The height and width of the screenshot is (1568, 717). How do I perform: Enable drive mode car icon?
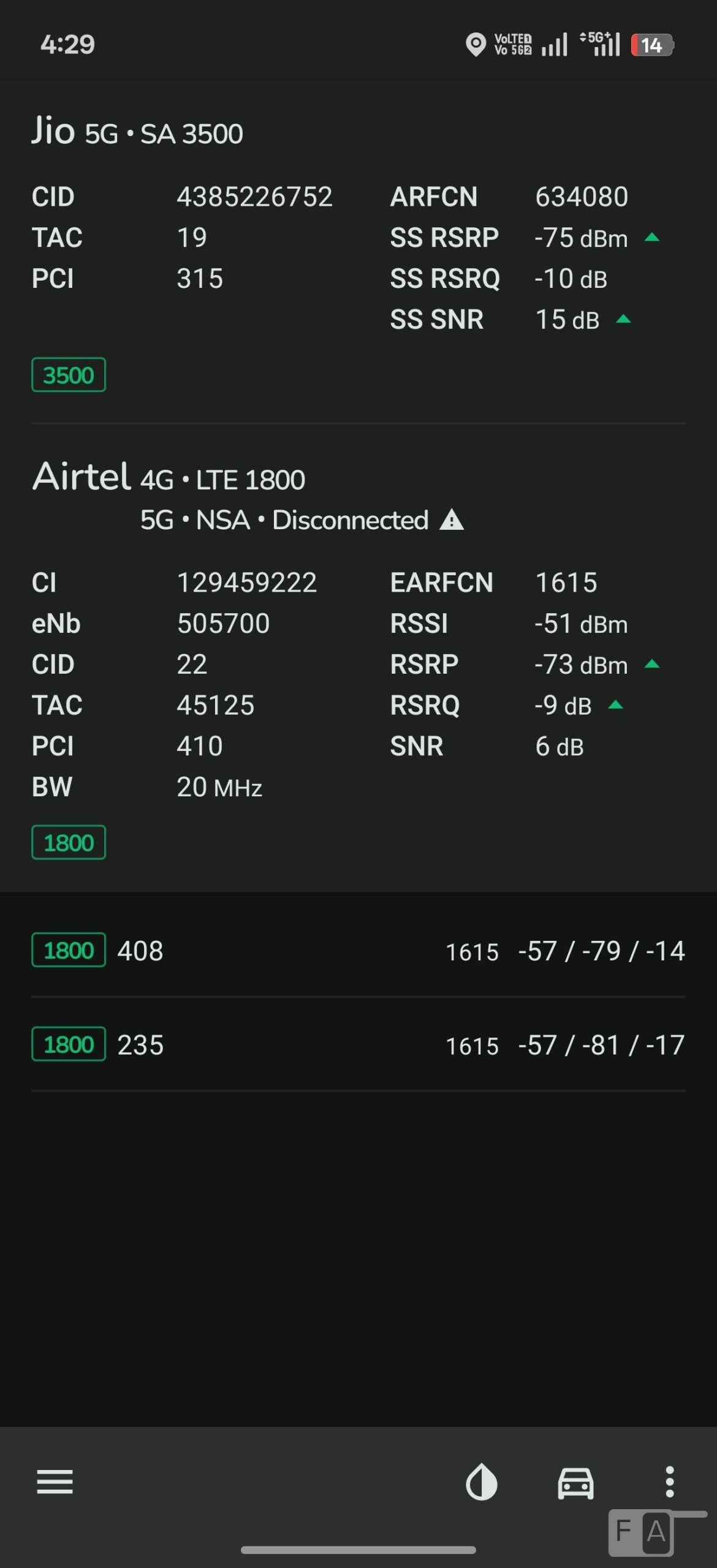575,1482
